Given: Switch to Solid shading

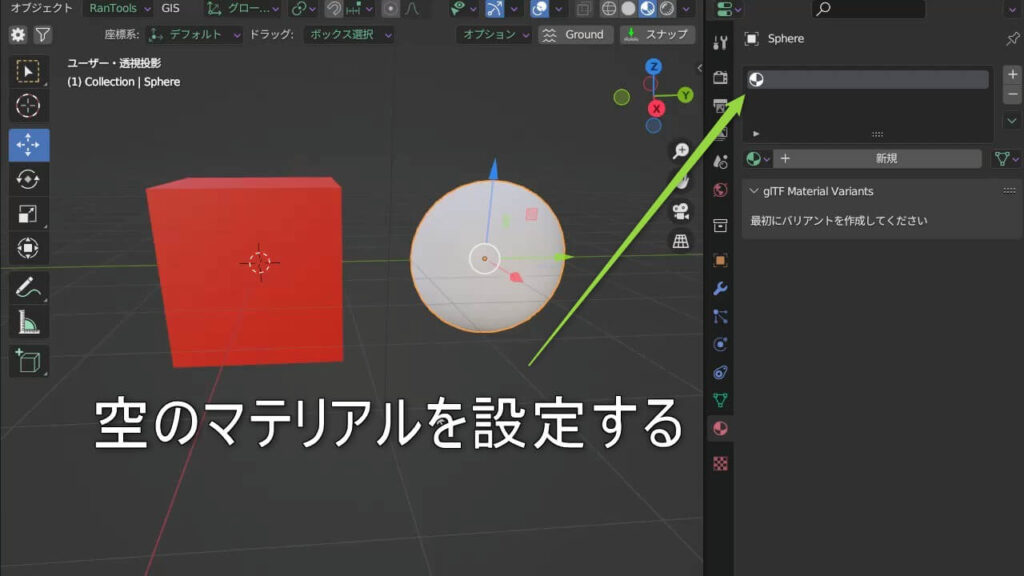Looking at the screenshot, I should point(628,8).
